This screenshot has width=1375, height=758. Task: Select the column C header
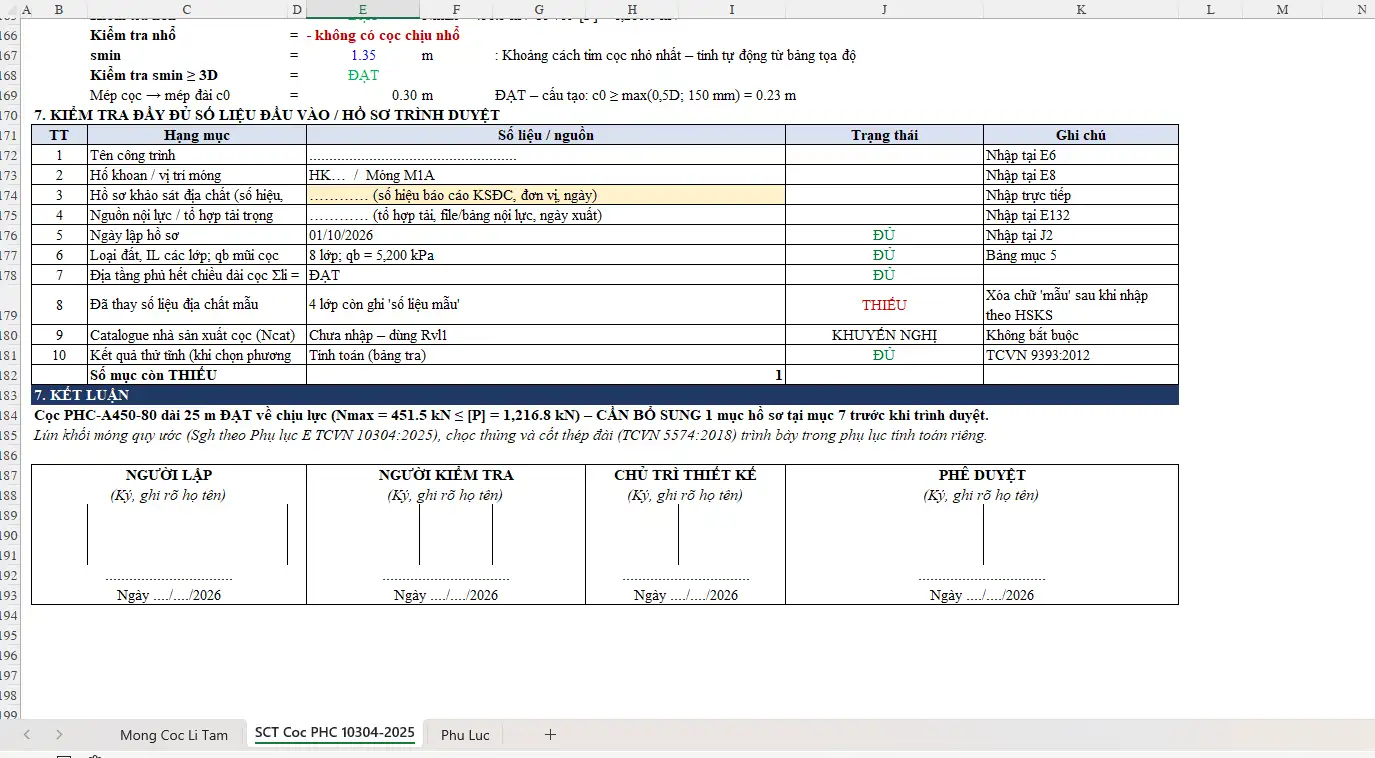click(187, 9)
